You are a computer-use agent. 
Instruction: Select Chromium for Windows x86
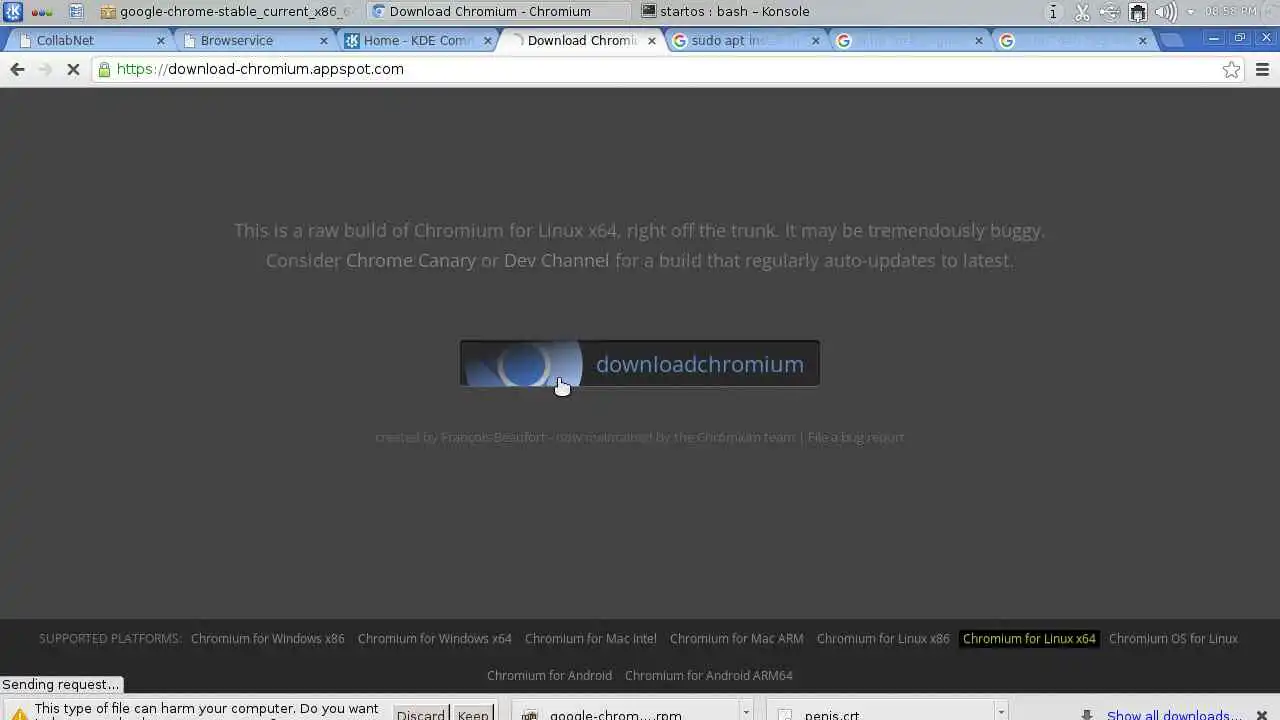268,638
